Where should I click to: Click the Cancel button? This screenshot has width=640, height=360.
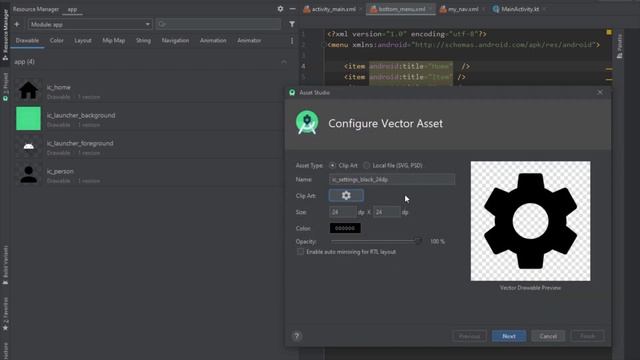pos(548,336)
